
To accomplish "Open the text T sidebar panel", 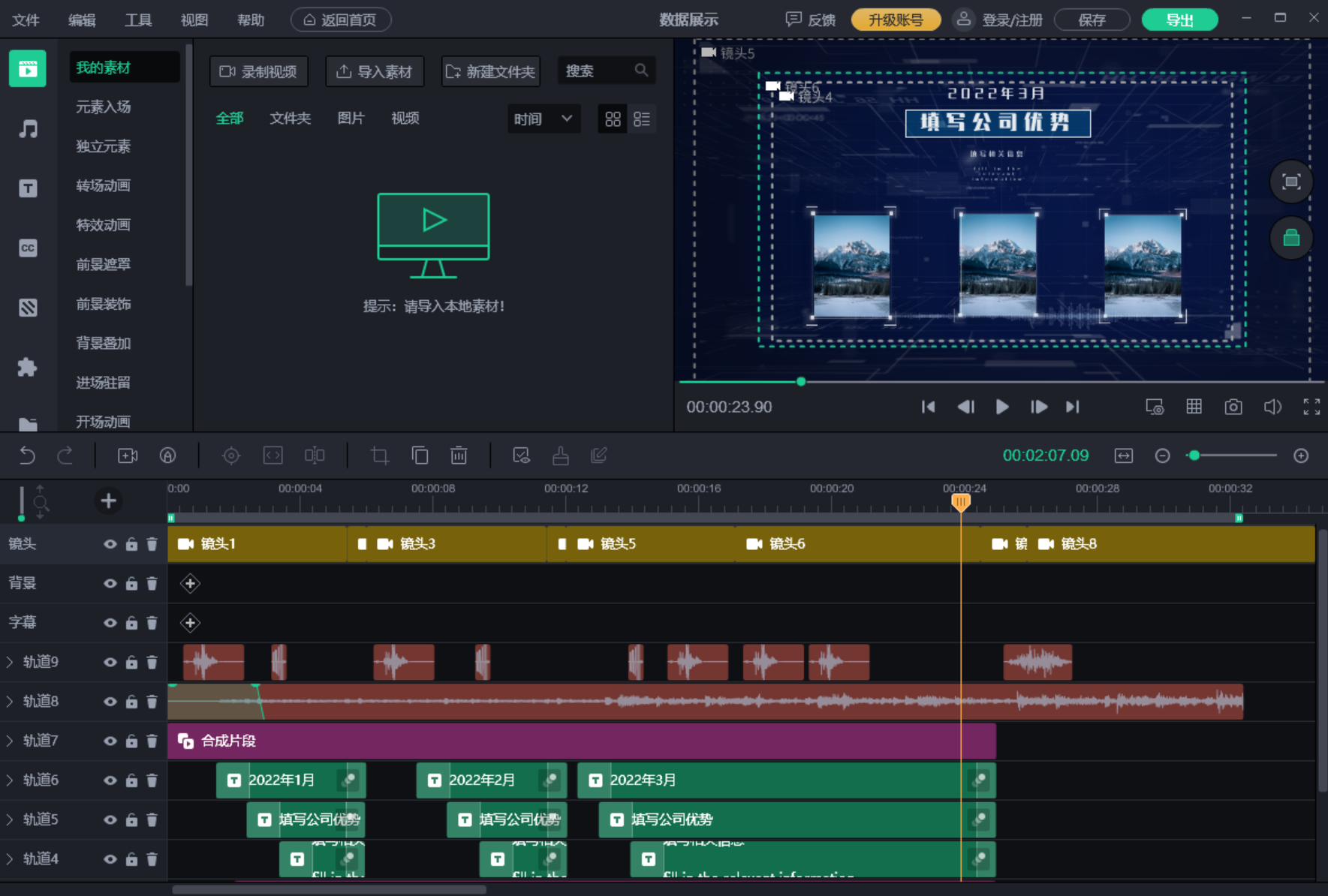I will [x=28, y=188].
